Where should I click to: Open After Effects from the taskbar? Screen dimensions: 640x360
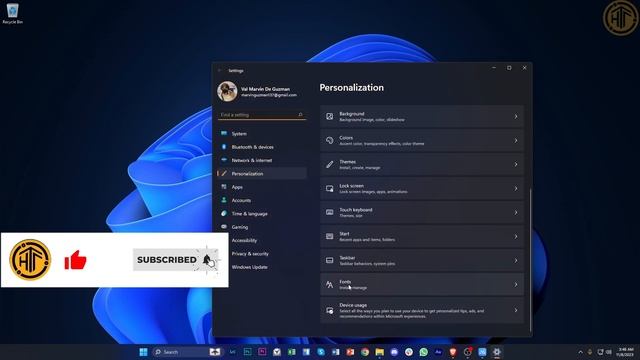tap(438, 352)
